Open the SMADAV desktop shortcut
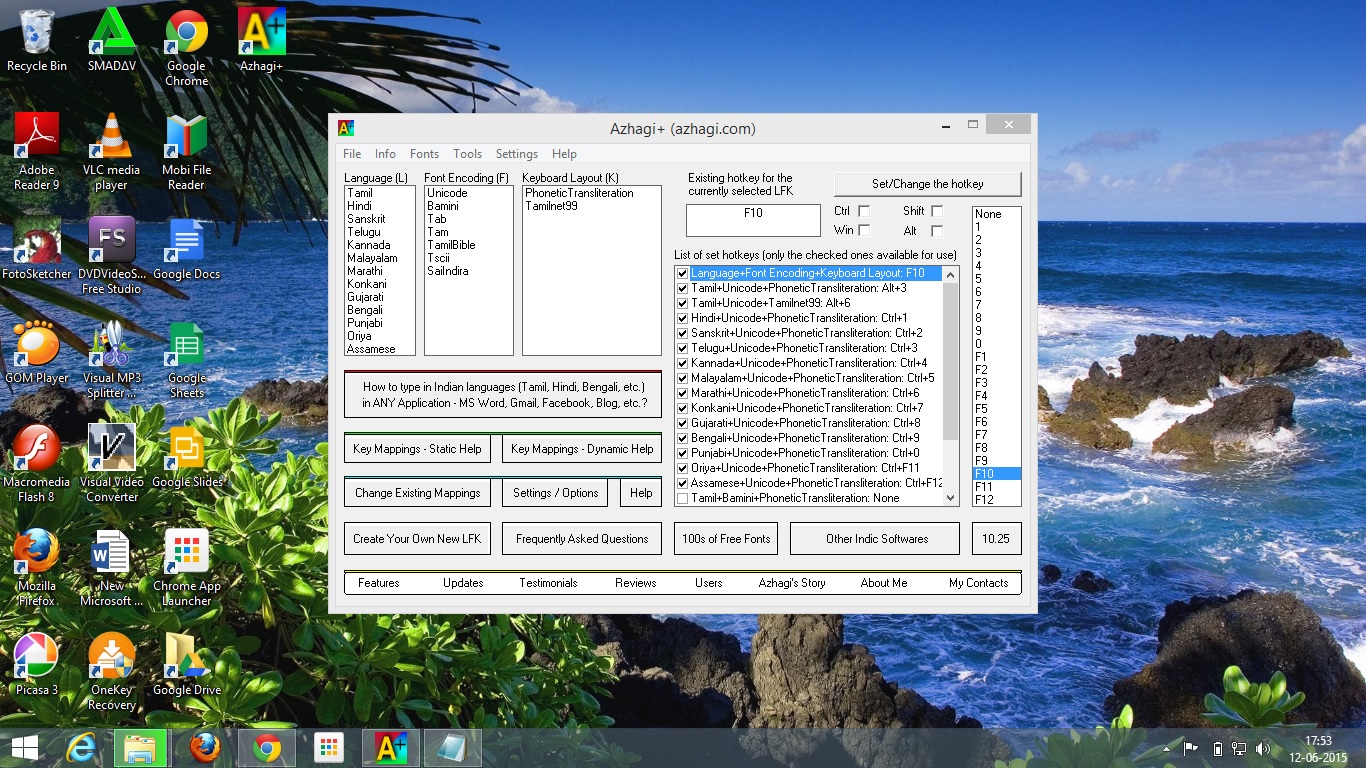 tap(111, 42)
